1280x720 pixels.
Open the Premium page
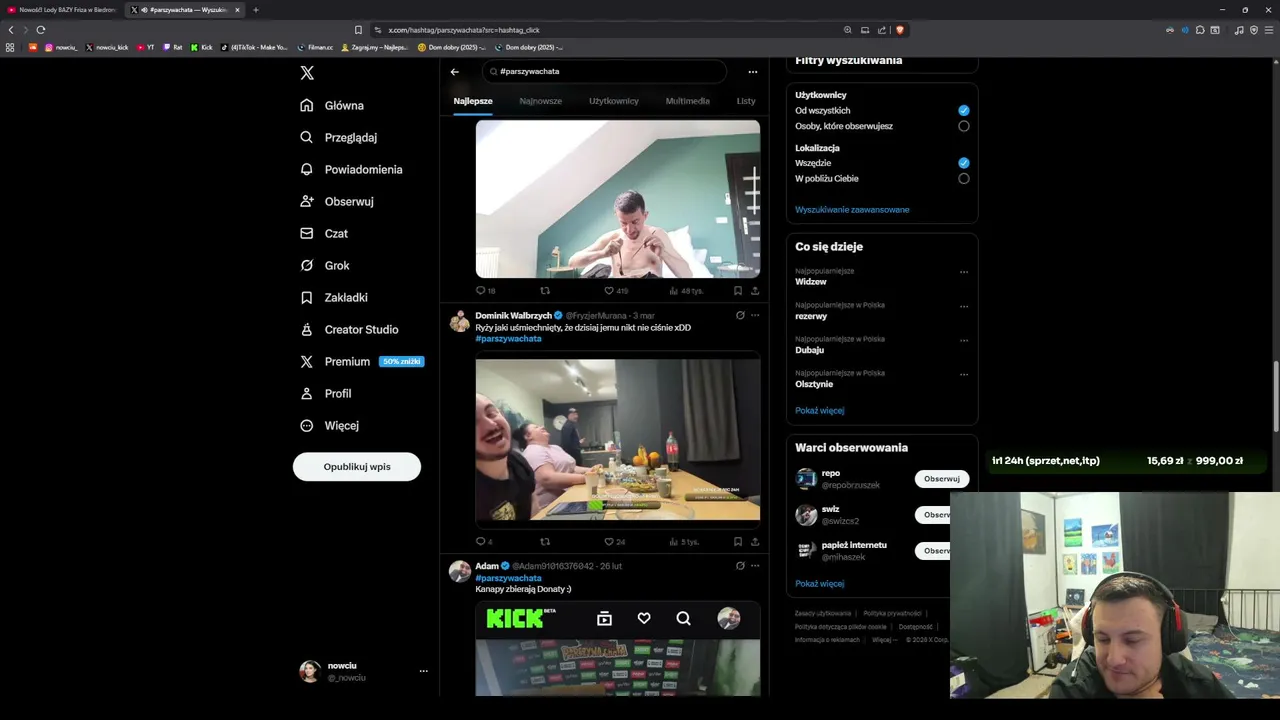point(361,361)
